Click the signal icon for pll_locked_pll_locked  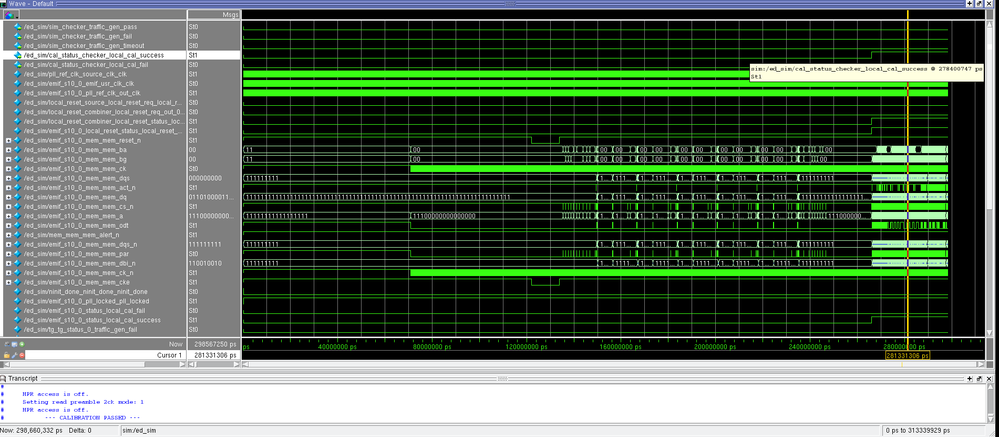(x=18, y=301)
